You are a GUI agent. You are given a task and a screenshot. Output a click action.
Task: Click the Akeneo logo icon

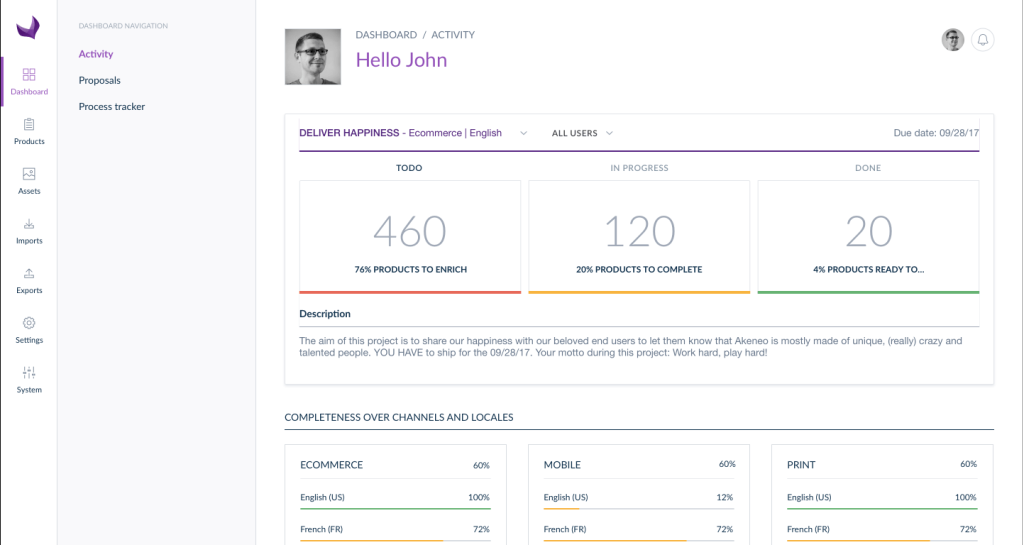click(29, 27)
